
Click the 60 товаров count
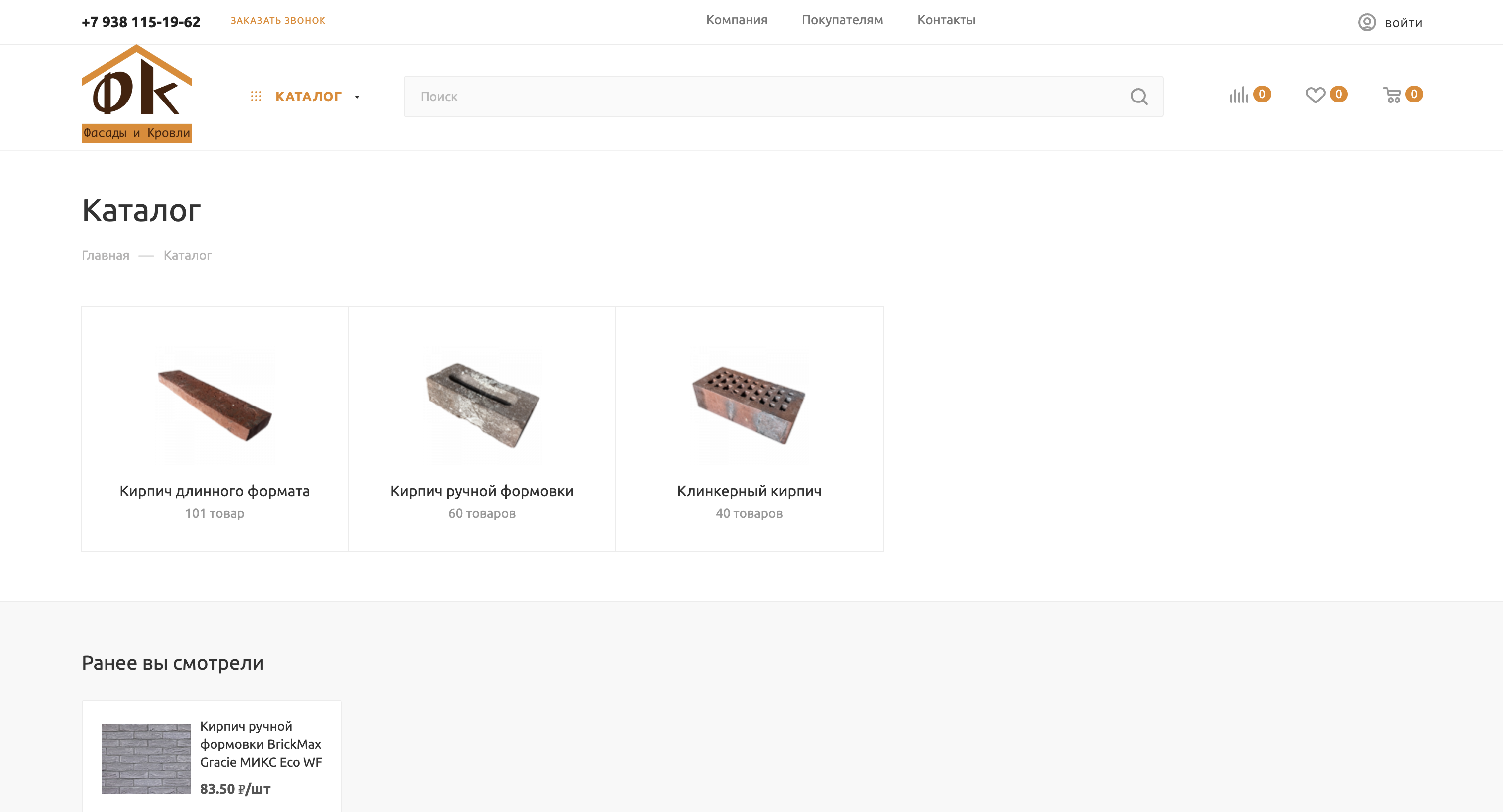coord(482,514)
